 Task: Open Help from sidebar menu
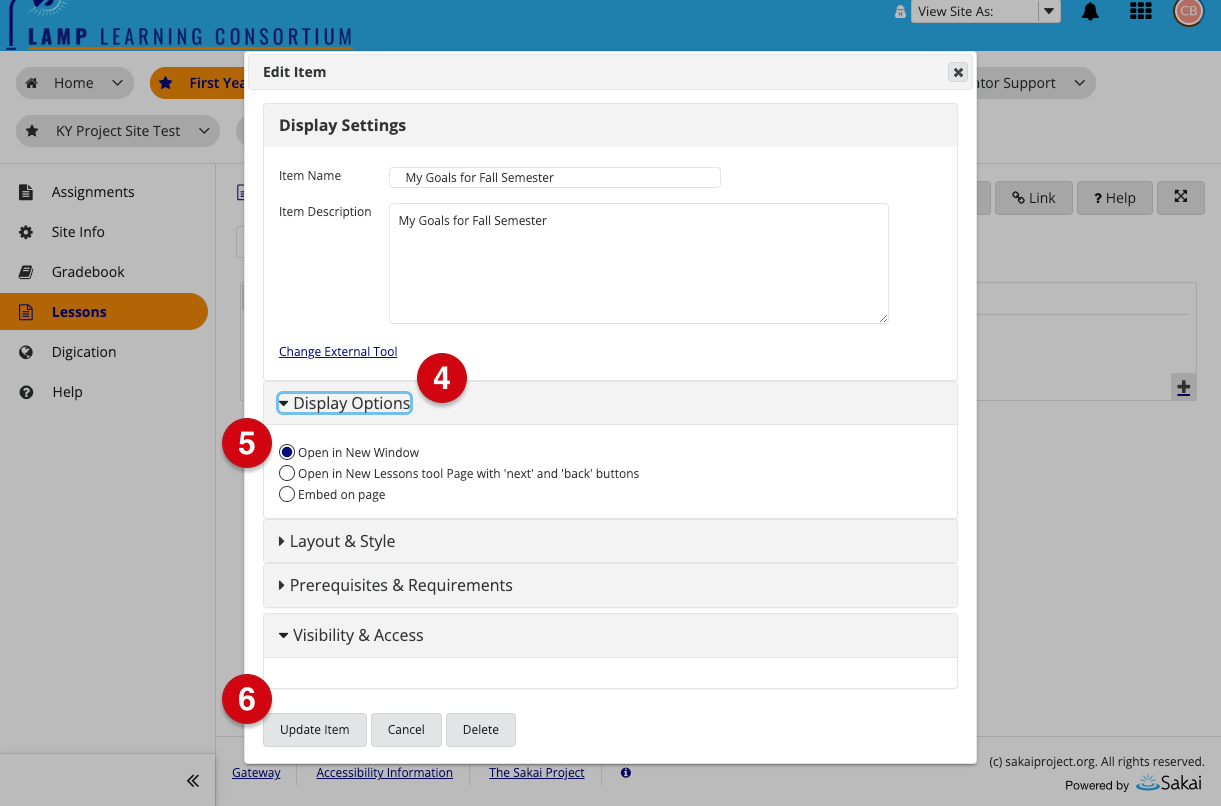[67, 392]
